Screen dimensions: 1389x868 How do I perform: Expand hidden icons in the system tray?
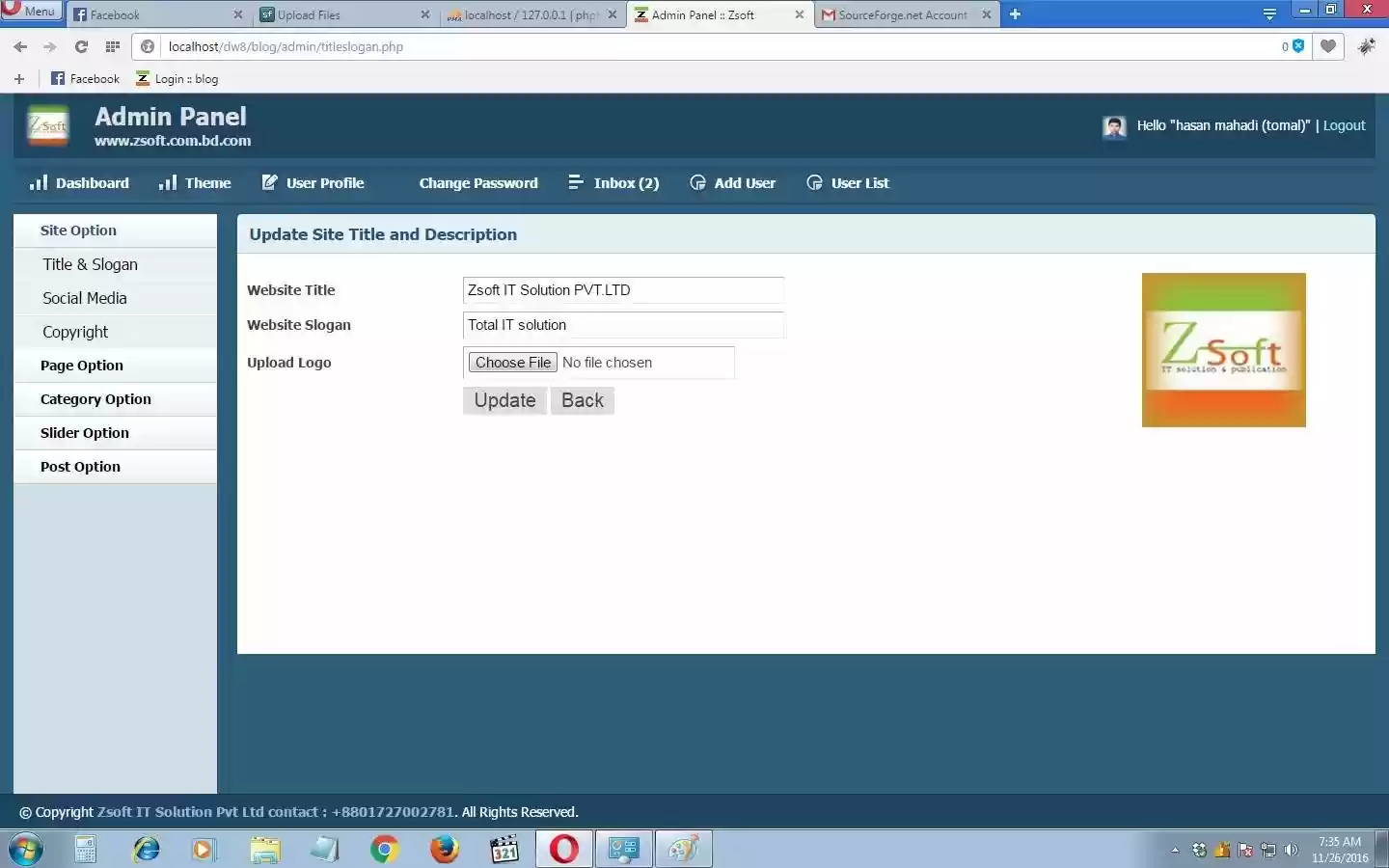point(1174,850)
